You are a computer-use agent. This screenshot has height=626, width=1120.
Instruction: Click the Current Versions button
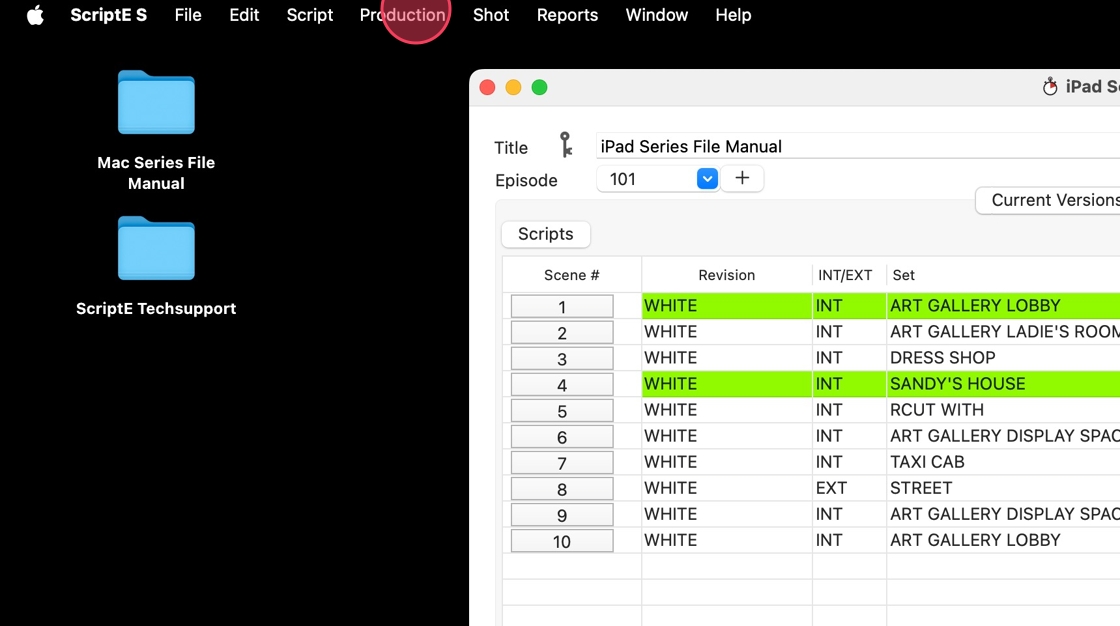tap(1048, 200)
